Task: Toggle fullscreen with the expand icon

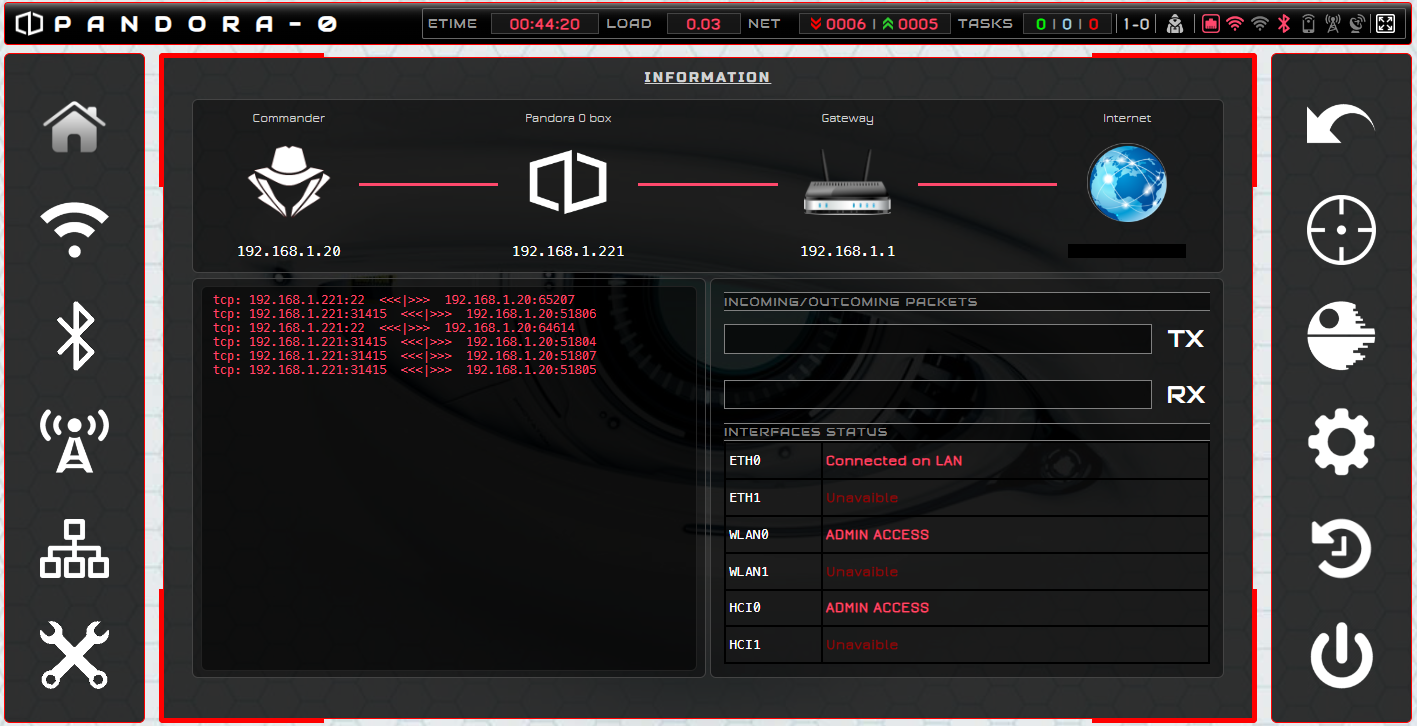Action: (1385, 24)
